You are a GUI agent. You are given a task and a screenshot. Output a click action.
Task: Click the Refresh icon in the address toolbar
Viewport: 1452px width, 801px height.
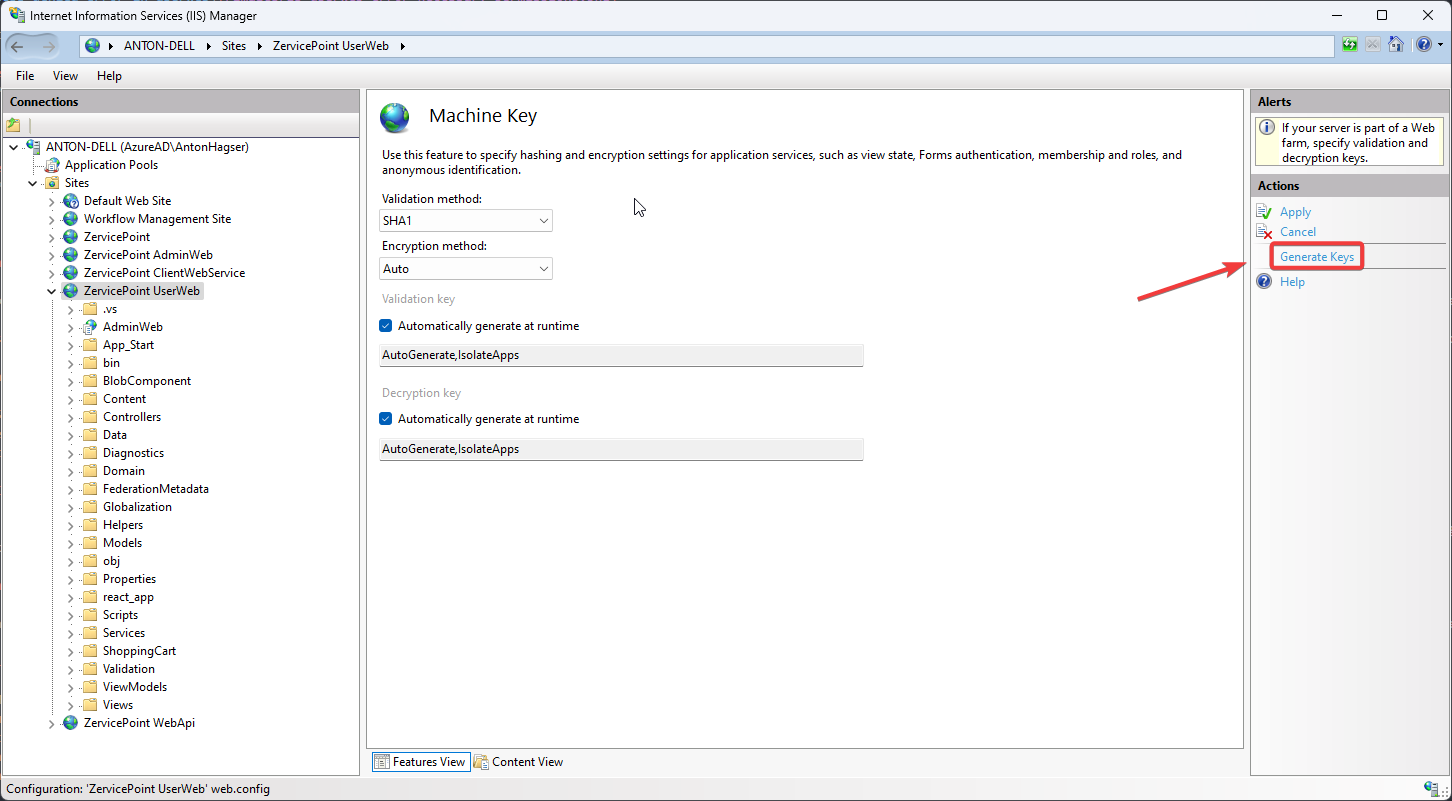(x=1349, y=44)
